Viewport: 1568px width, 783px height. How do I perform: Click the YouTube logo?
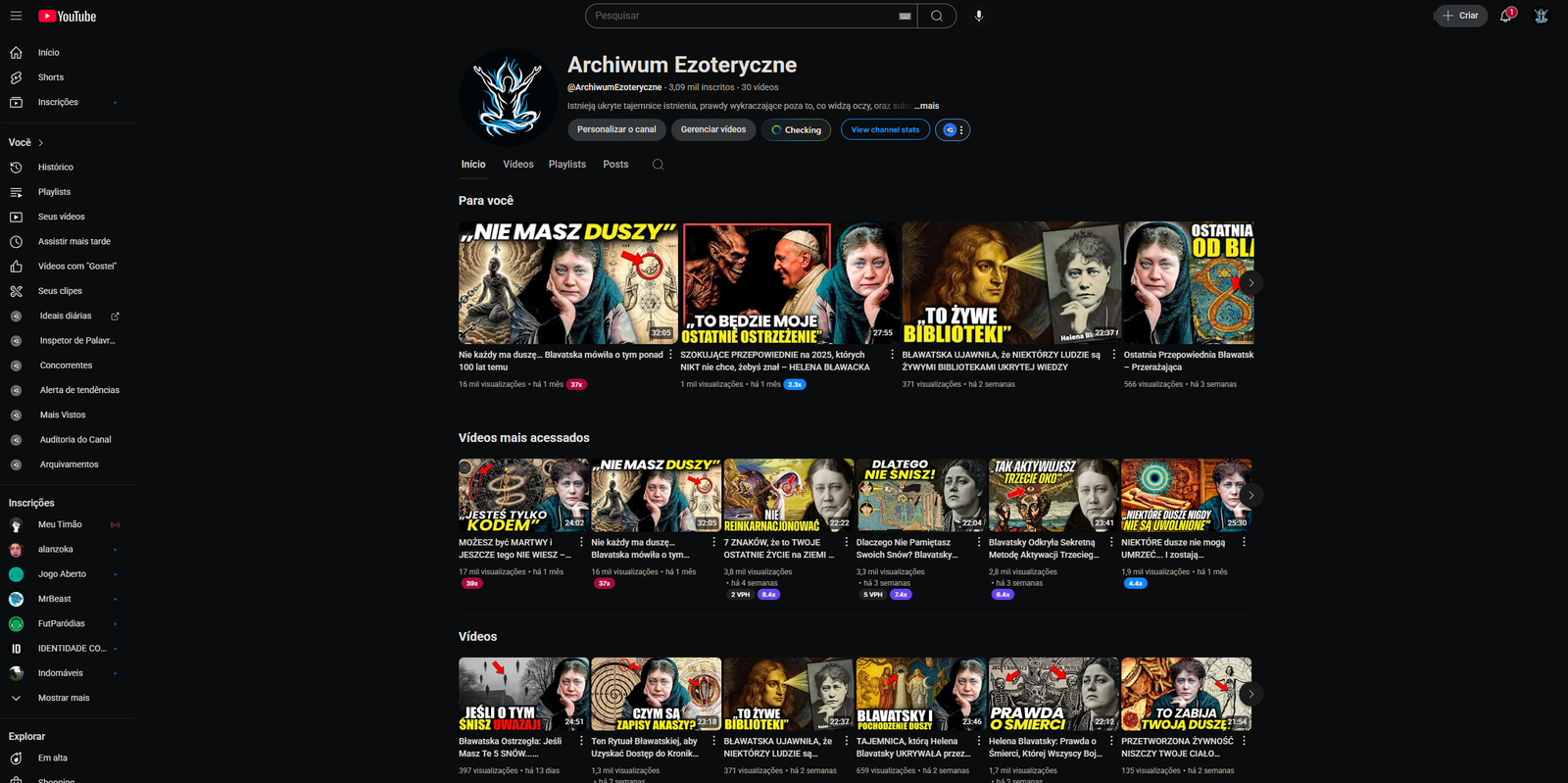pyautogui.click(x=67, y=16)
